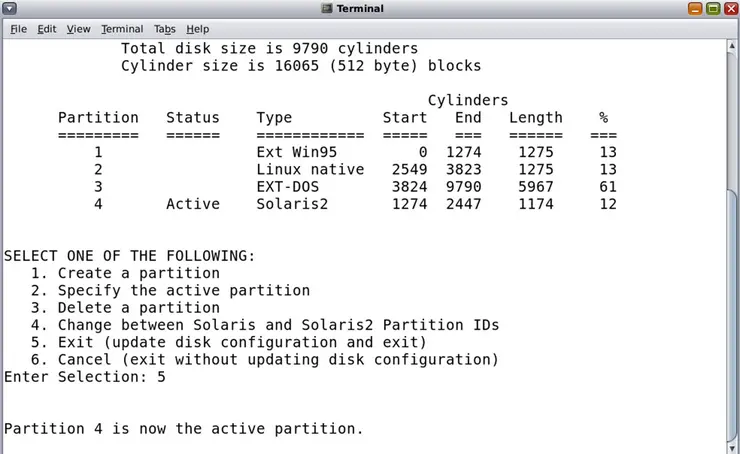The image size is (740, 454).
Task: Click the Active status text
Action: (192, 204)
